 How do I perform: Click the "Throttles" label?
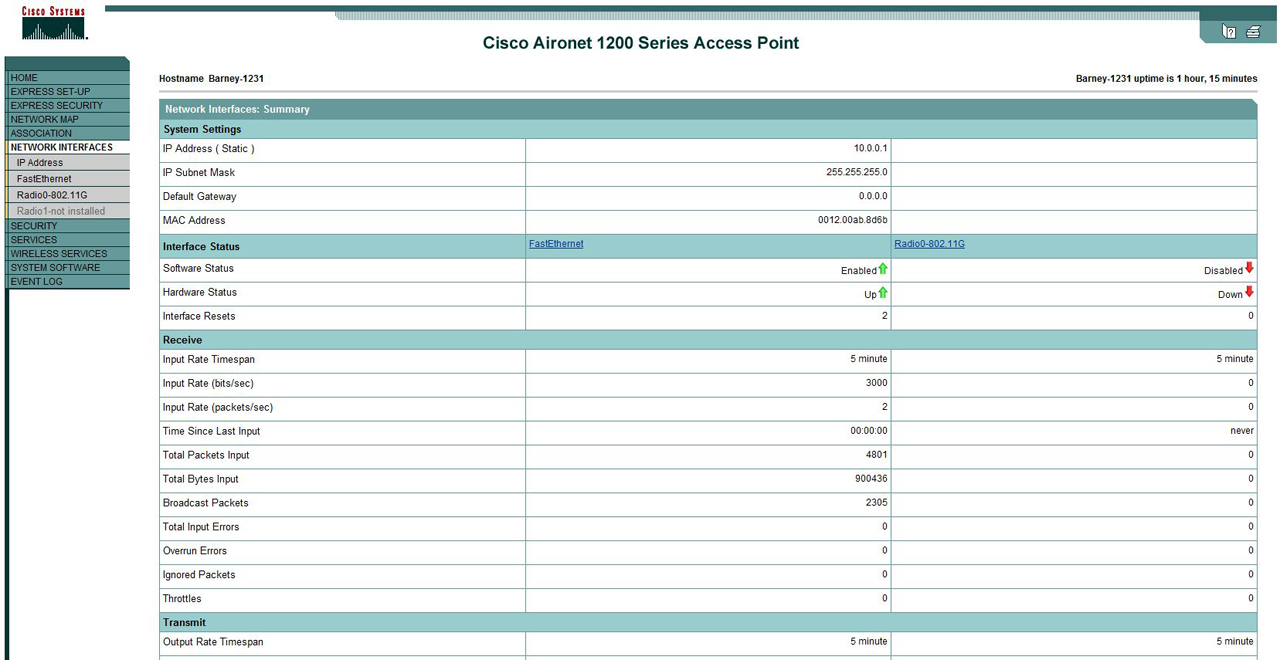(x=182, y=599)
